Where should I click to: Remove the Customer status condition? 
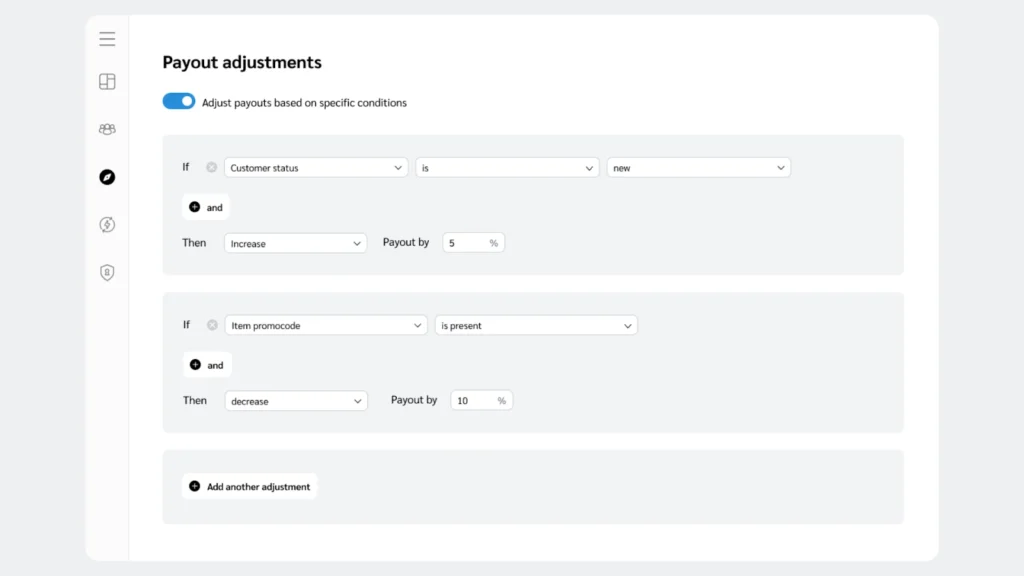point(211,167)
